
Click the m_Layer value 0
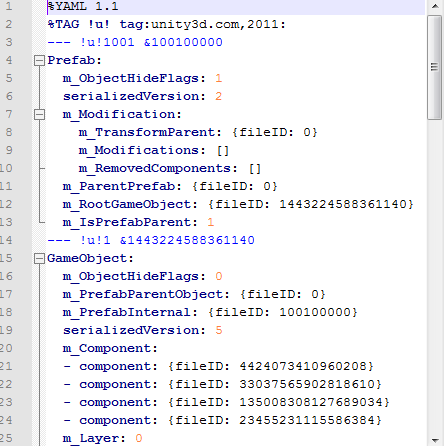pyautogui.click(x=139, y=438)
